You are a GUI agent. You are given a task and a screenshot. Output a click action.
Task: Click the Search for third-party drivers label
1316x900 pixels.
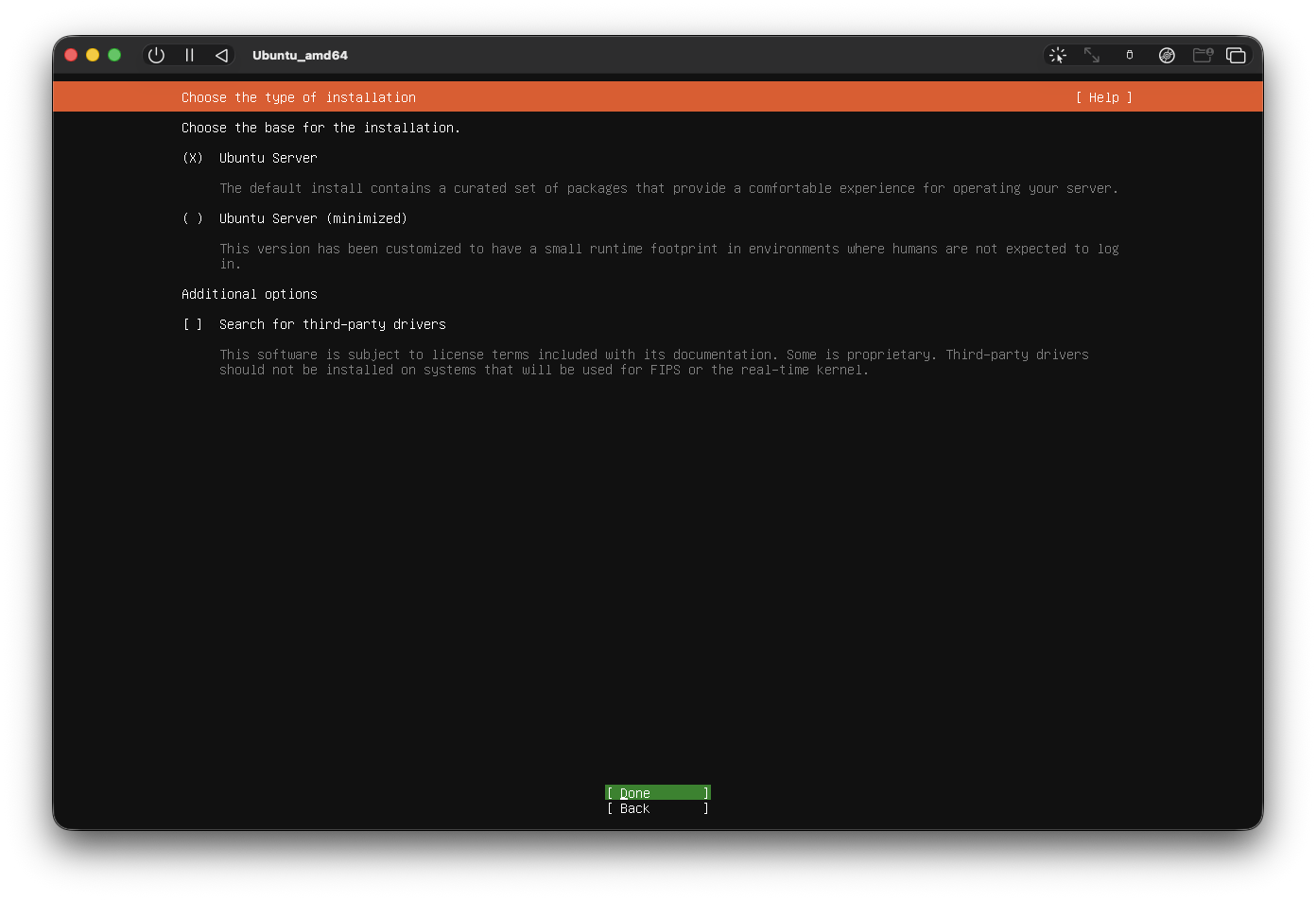(332, 324)
